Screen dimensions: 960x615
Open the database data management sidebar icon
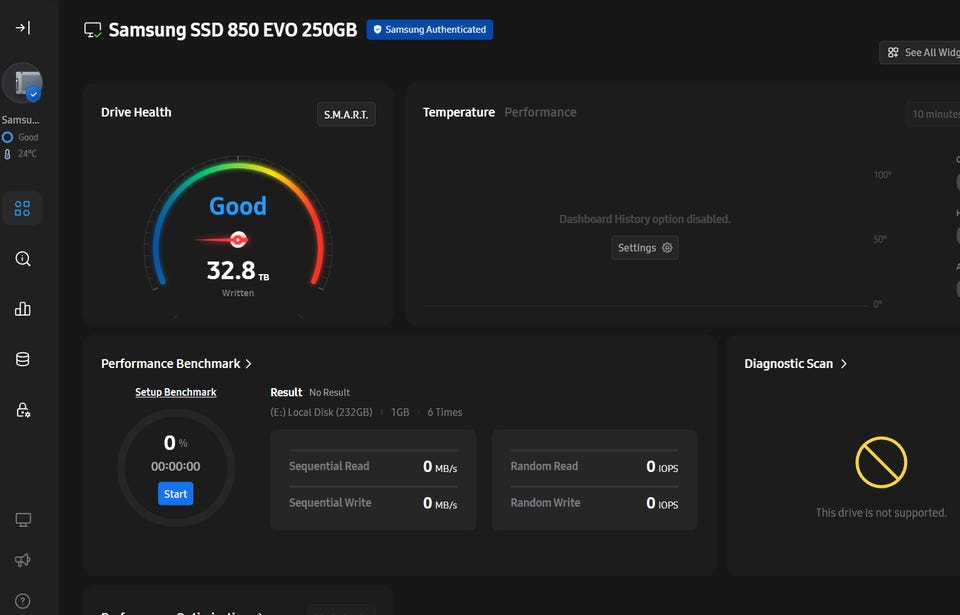click(22, 360)
